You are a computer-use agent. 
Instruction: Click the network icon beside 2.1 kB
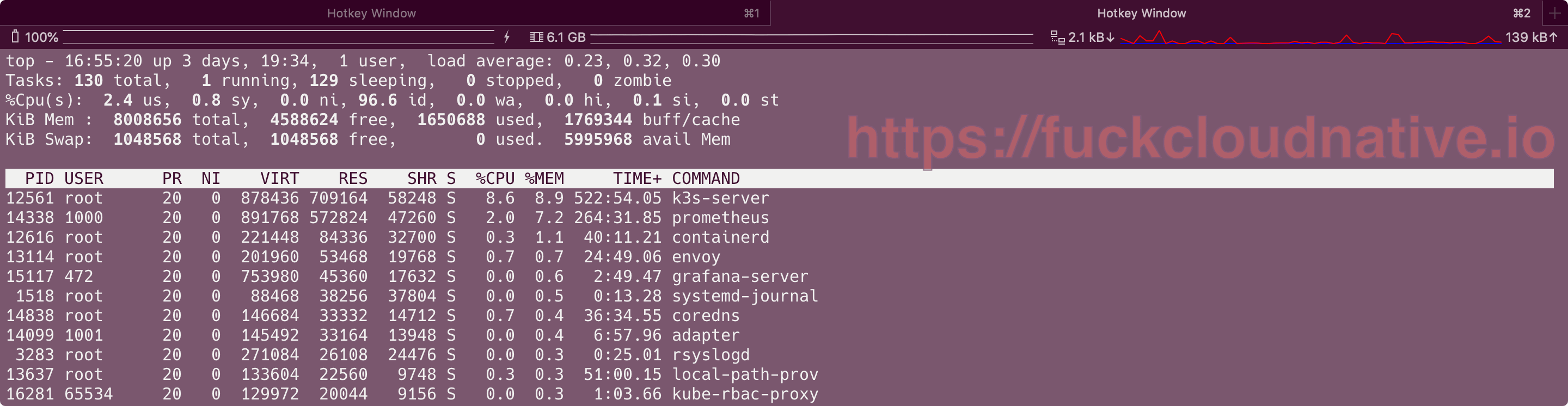pyautogui.click(x=1058, y=38)
